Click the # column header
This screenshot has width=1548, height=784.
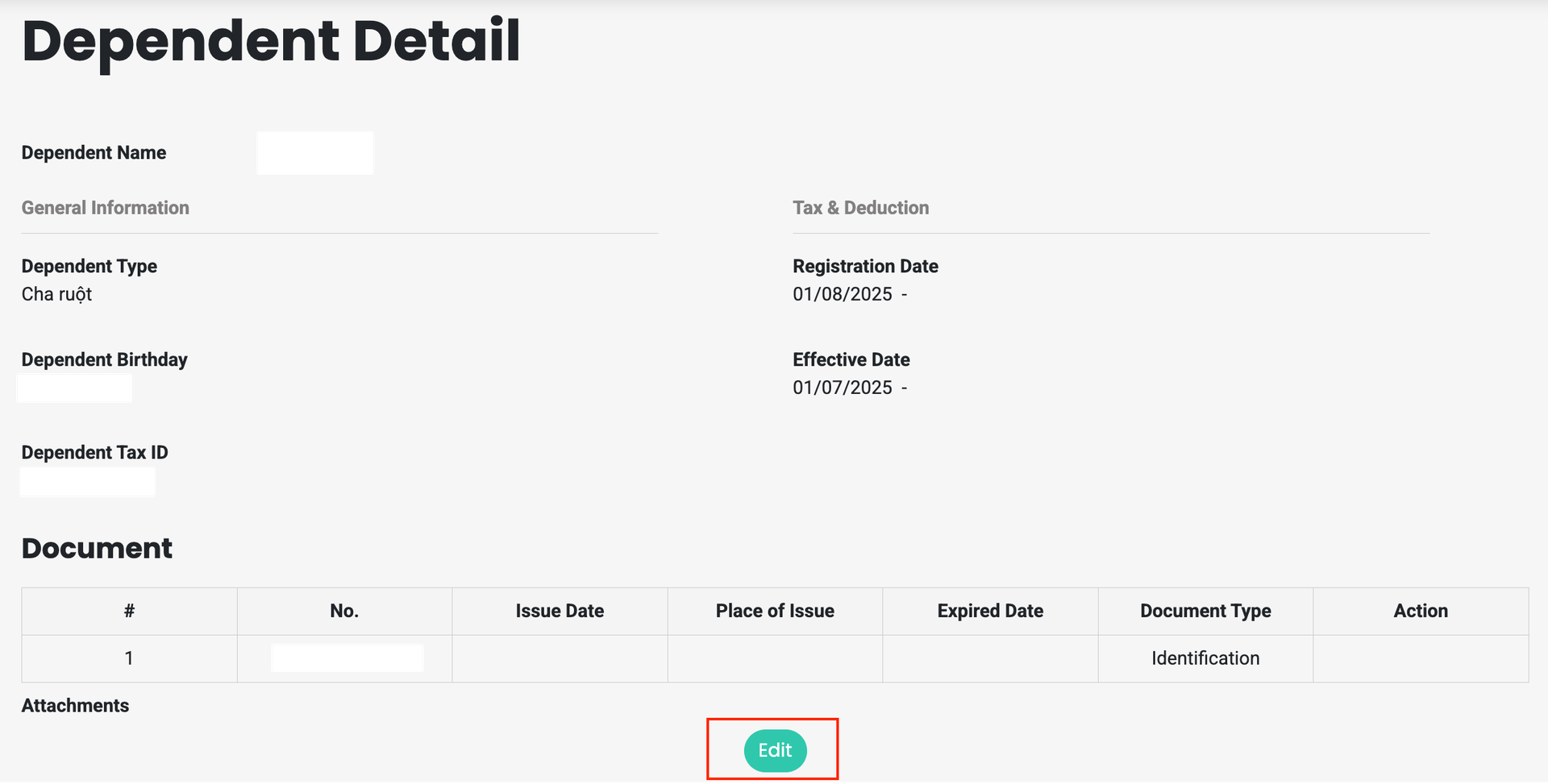pyautogui.click(x=129, y=611)
